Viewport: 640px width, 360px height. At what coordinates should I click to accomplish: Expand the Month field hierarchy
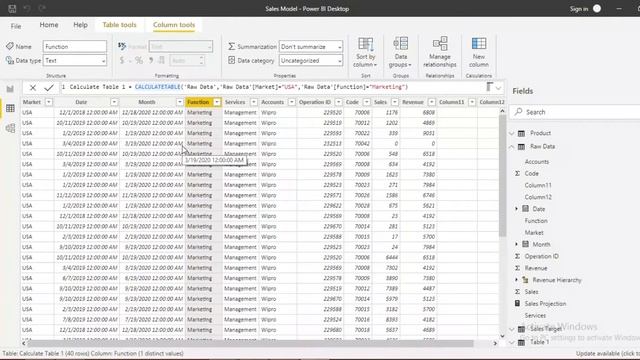point(516,244)
